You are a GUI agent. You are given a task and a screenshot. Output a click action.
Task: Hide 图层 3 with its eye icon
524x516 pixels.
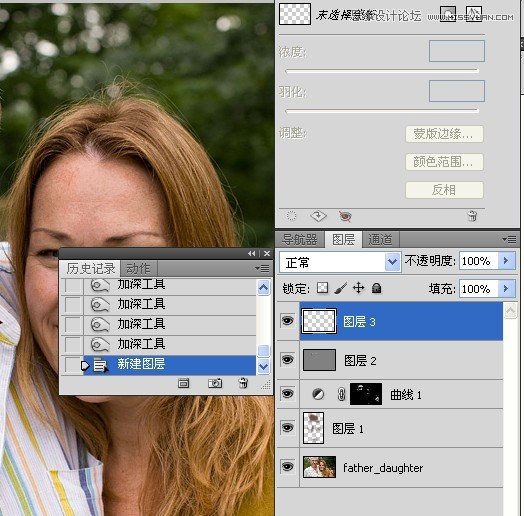287,321
